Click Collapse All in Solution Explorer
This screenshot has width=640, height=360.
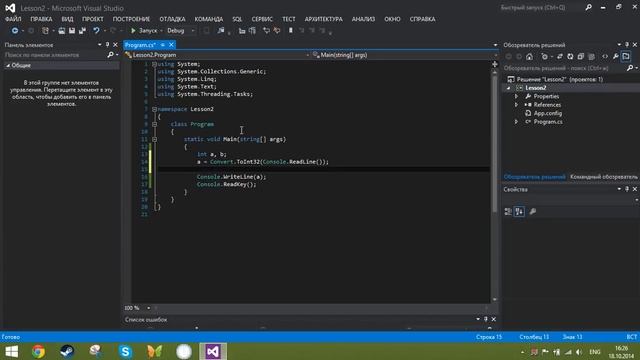click(x=581, y=57)
